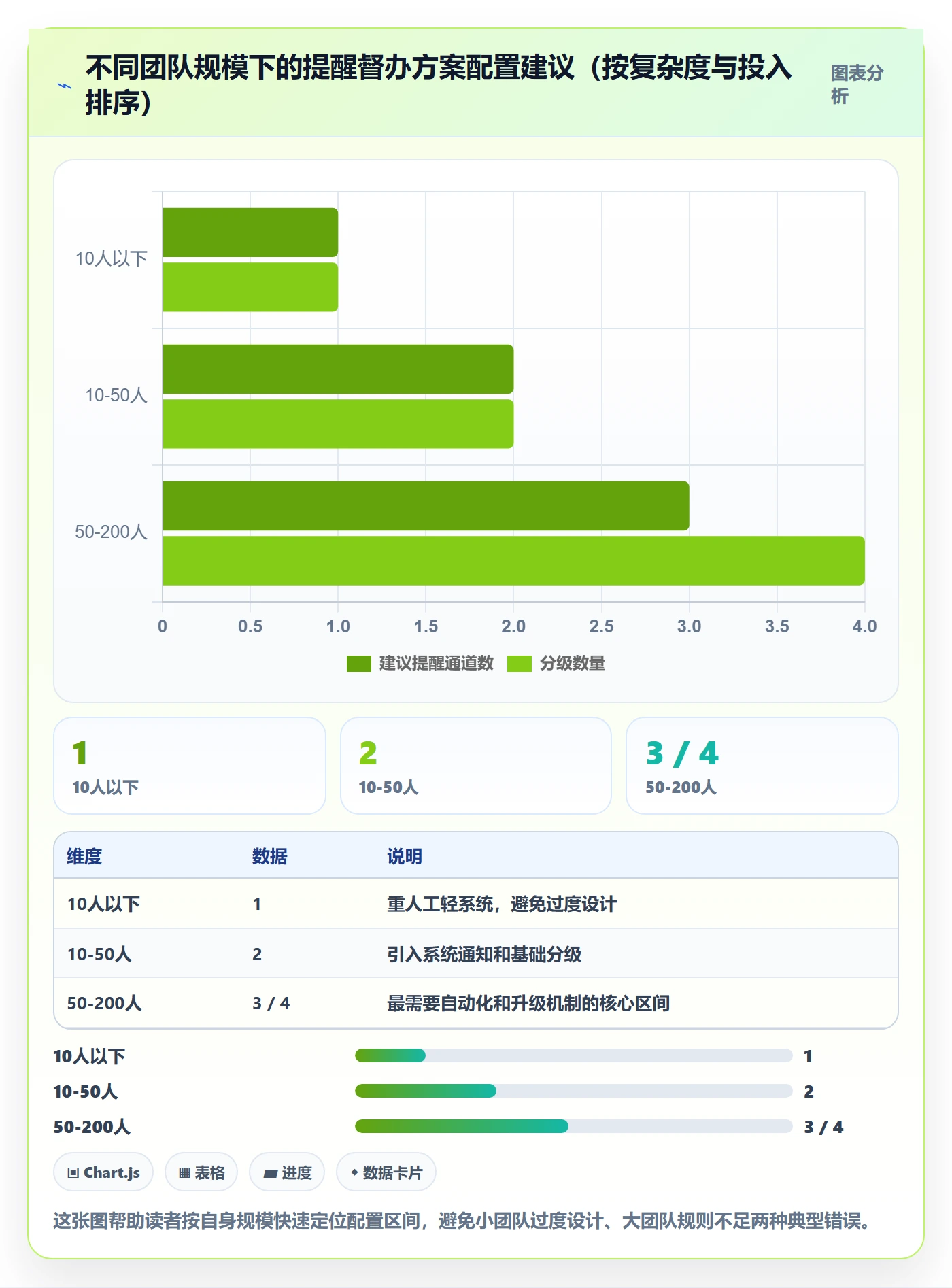Click the dark green chart bar for 50-200人
This screenshot has height=1288, width=952.
coord(426,506)
